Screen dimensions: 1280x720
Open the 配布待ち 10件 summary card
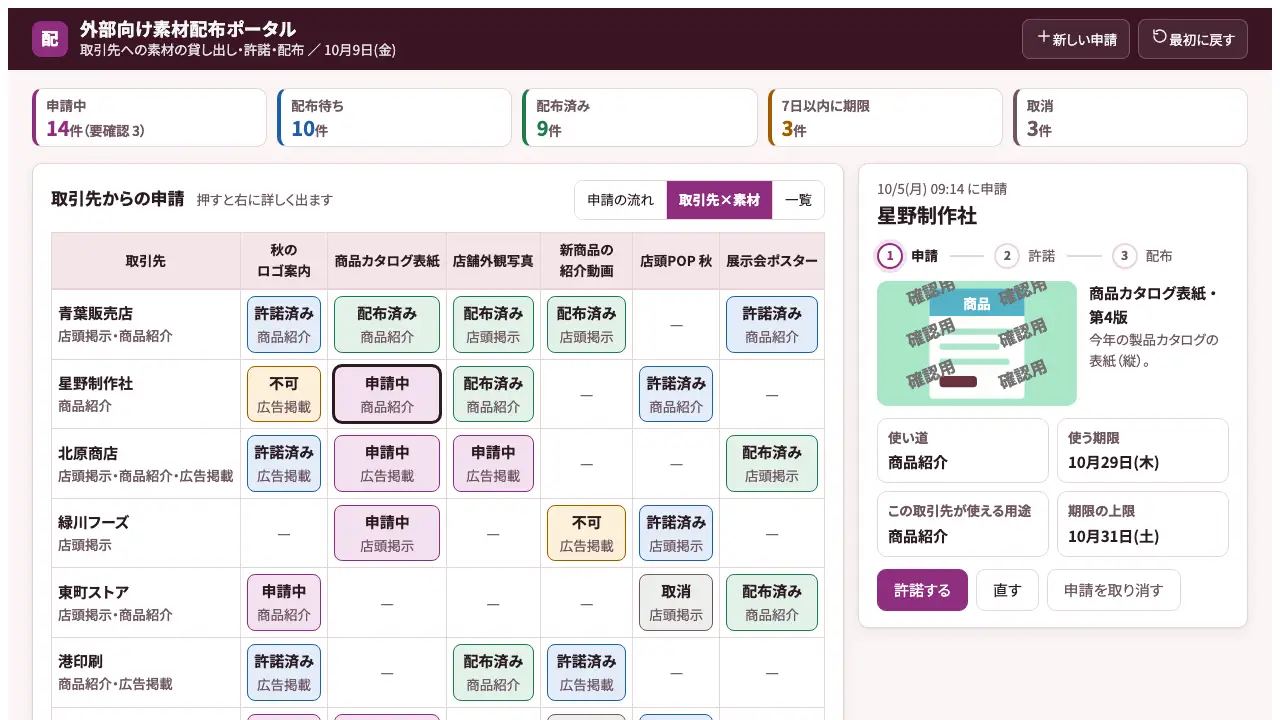395,118
